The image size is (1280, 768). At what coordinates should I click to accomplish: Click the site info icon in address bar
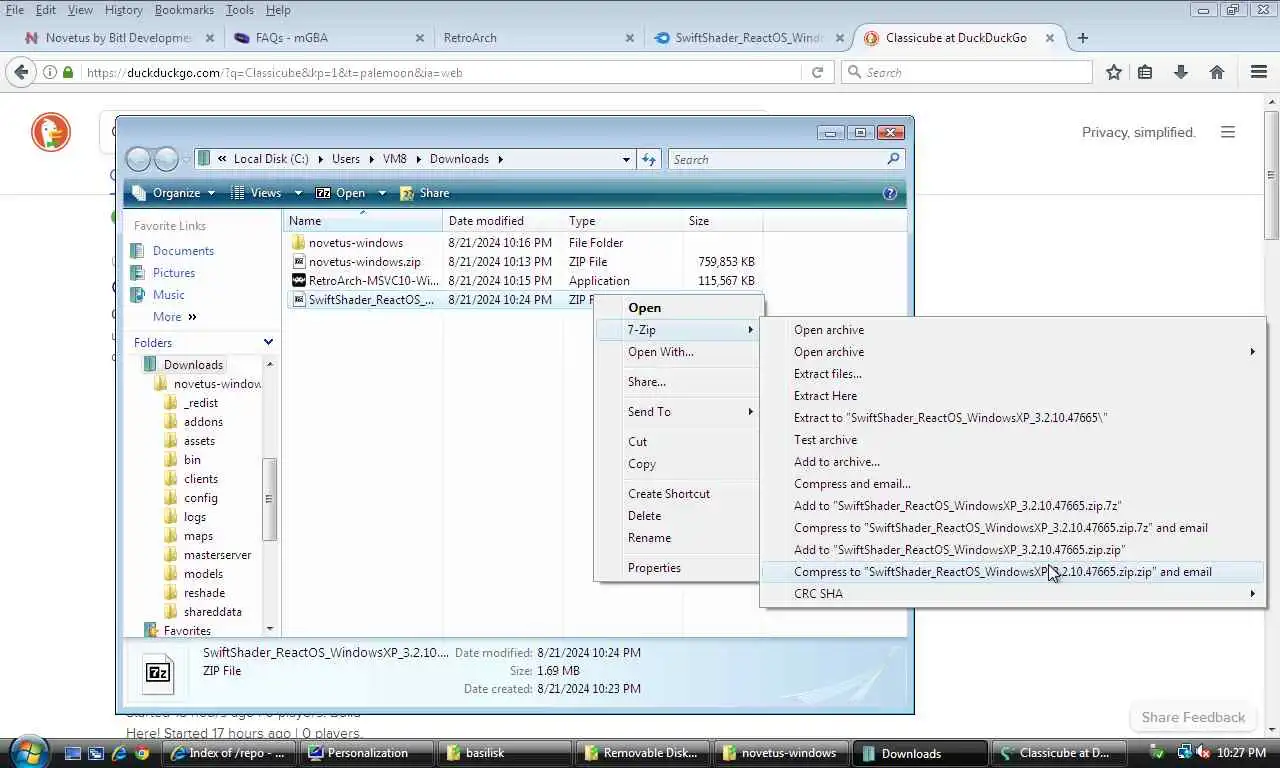(x=51, y=72)
